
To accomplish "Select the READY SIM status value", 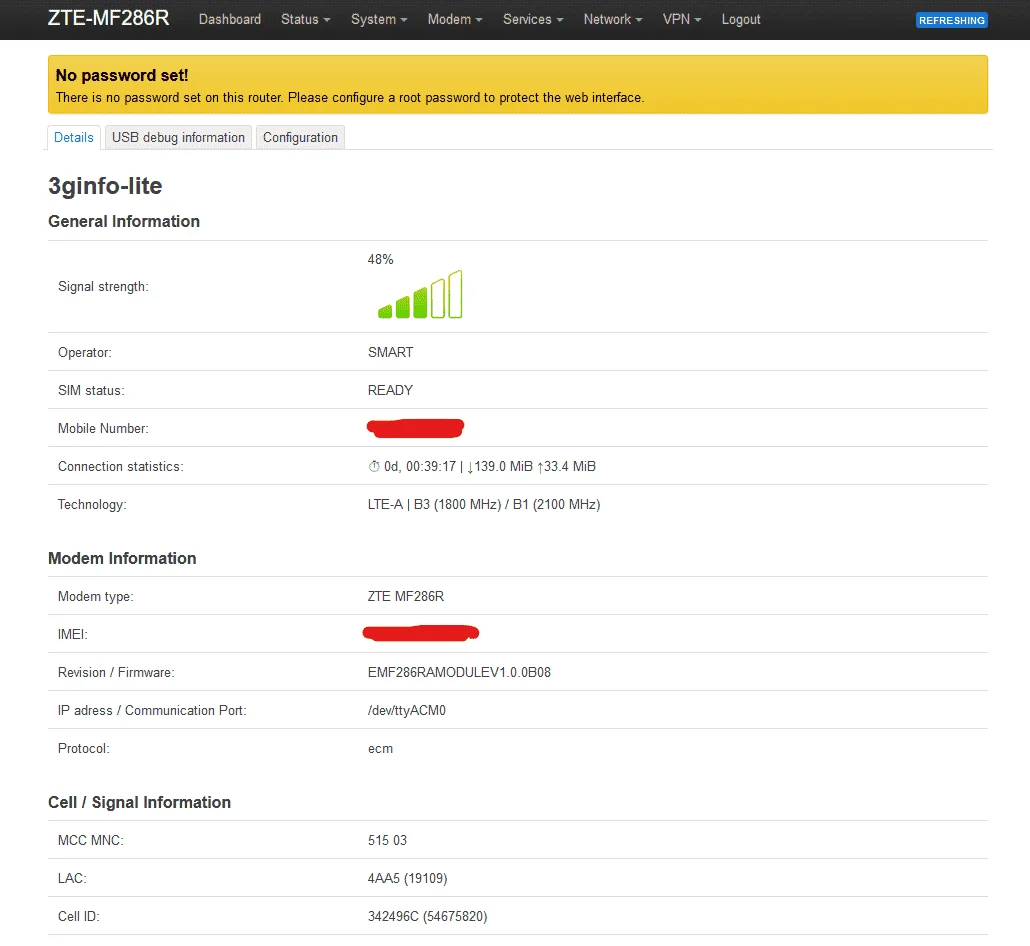I will [390, 390].
